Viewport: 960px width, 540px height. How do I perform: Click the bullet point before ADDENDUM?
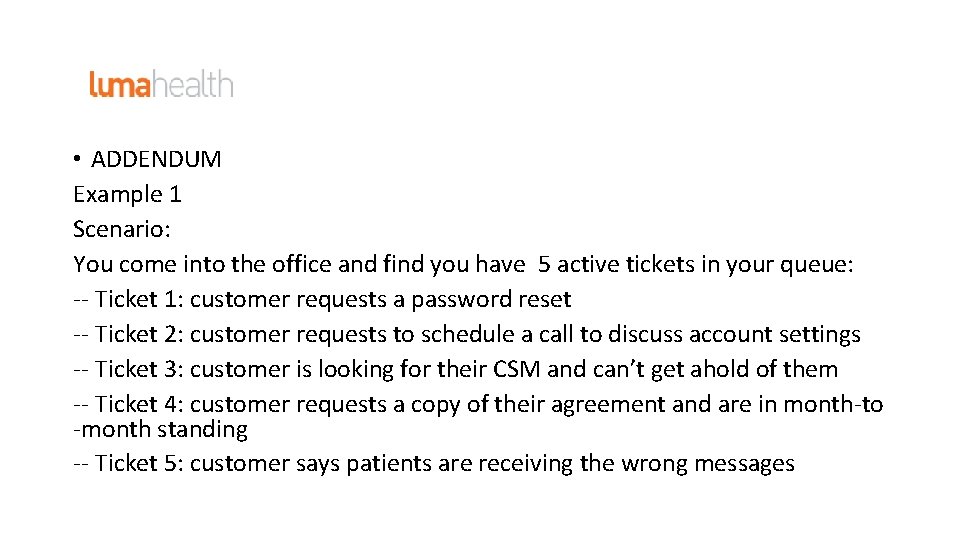coord(77,160)
